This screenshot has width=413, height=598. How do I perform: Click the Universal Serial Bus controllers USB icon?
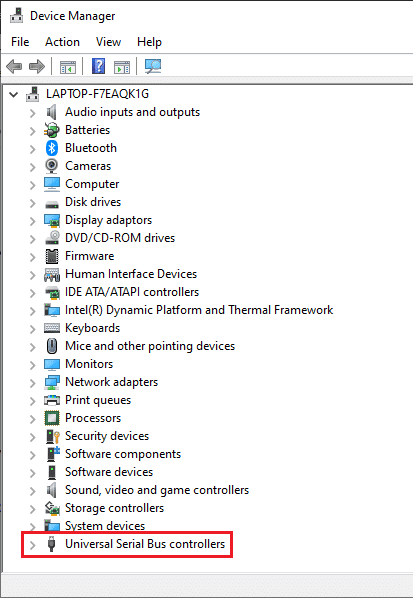(x=51, y=544)
